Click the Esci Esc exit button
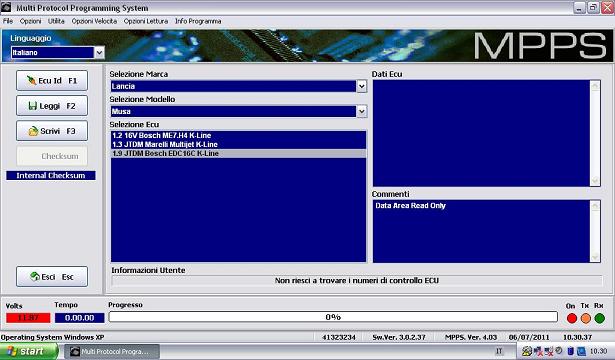The height and width of the screenshot is (360, 615). [x=52, y=277]
